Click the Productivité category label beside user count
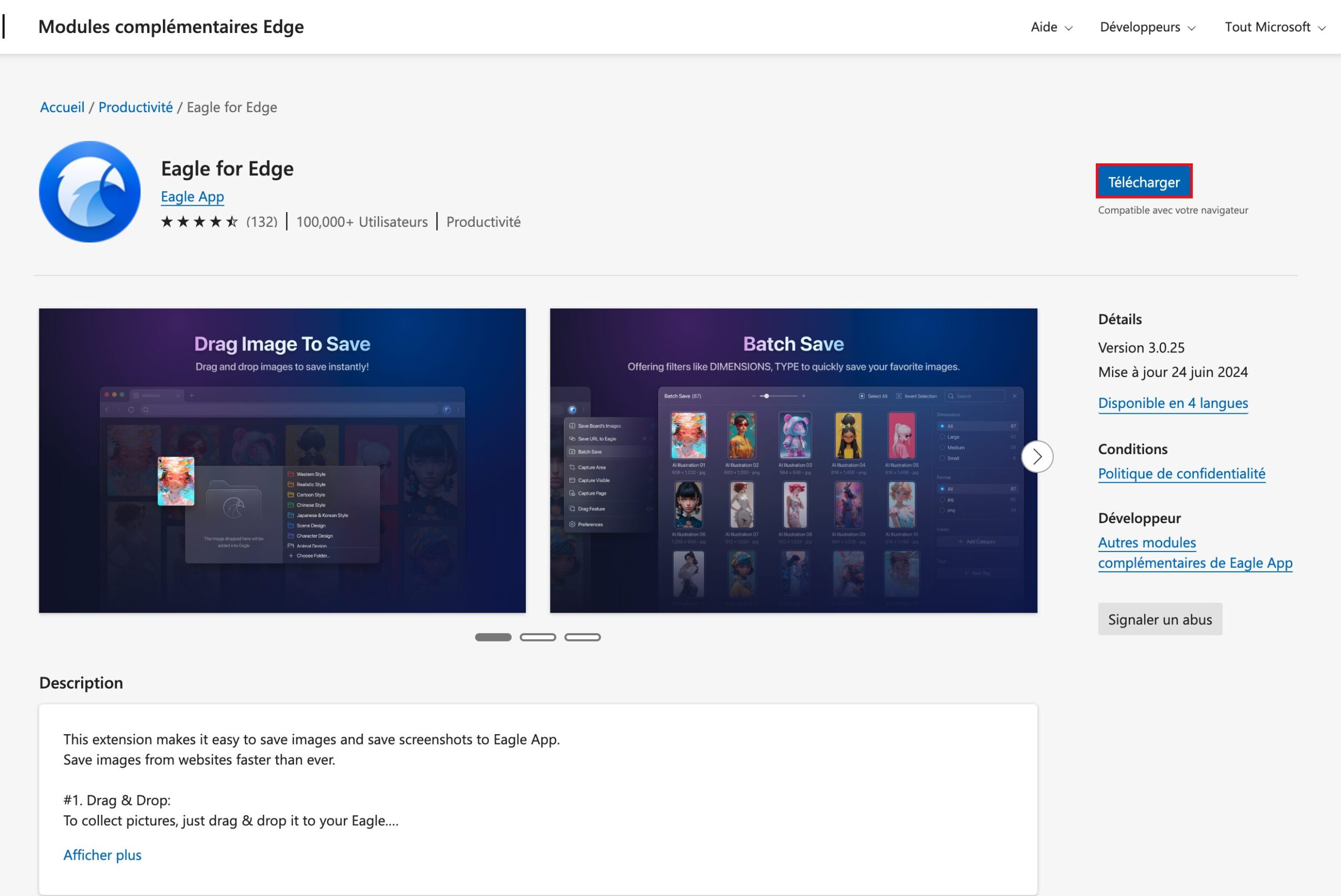 (483, 222)
